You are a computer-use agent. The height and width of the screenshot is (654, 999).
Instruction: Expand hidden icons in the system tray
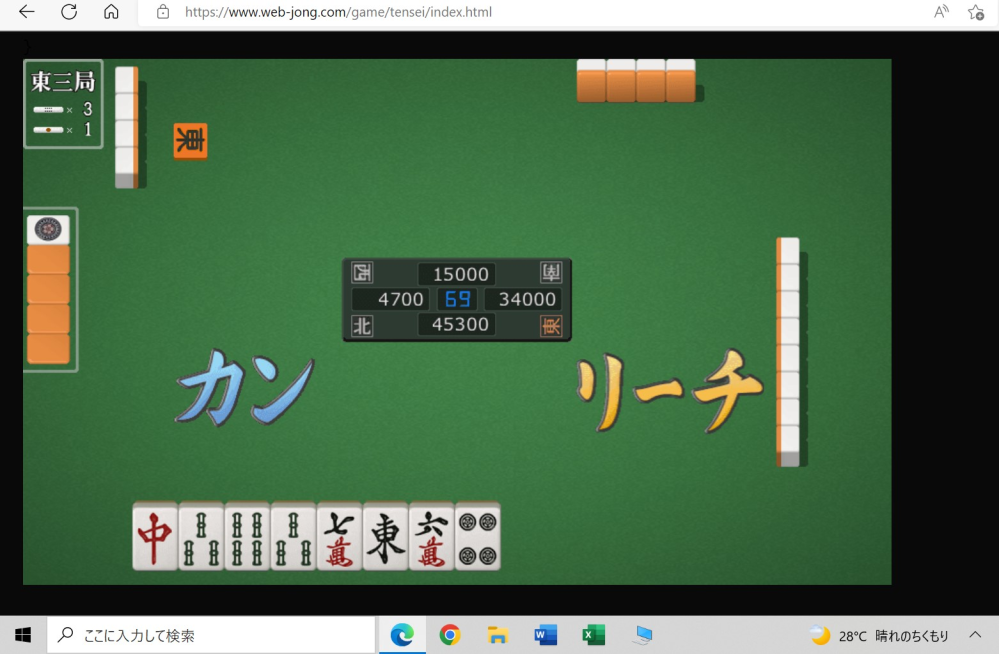pyautogui.click(x=974, y=634)
